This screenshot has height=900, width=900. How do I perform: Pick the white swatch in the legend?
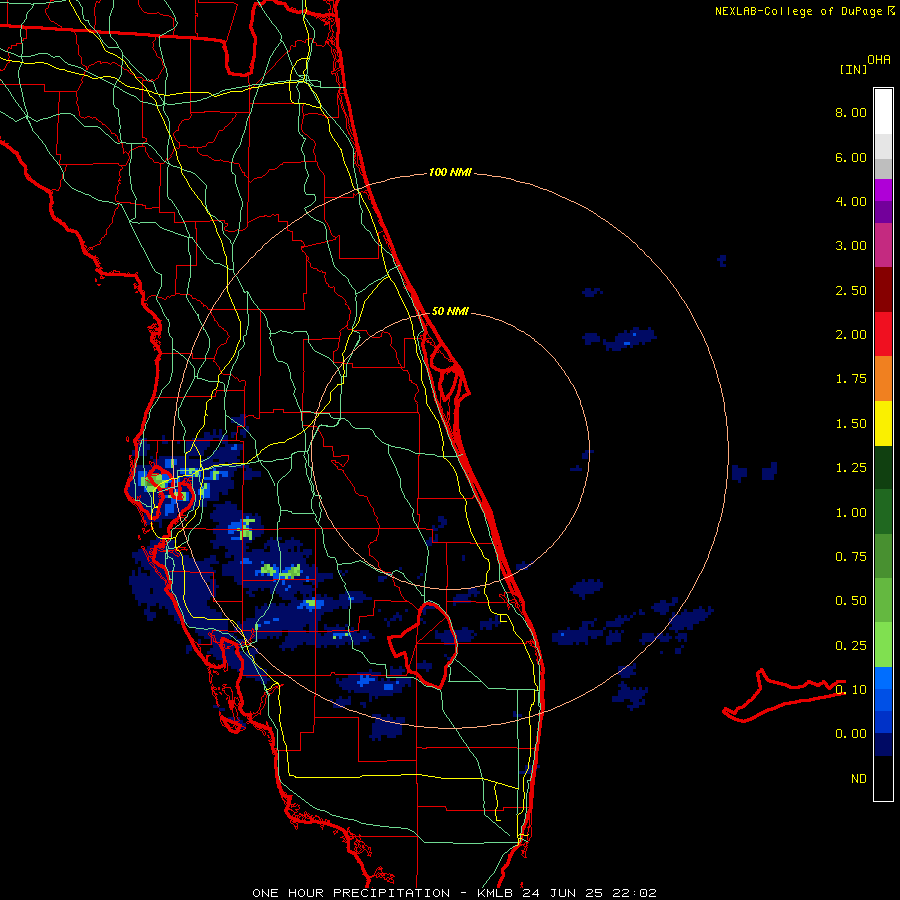click(x=883, y=112)
